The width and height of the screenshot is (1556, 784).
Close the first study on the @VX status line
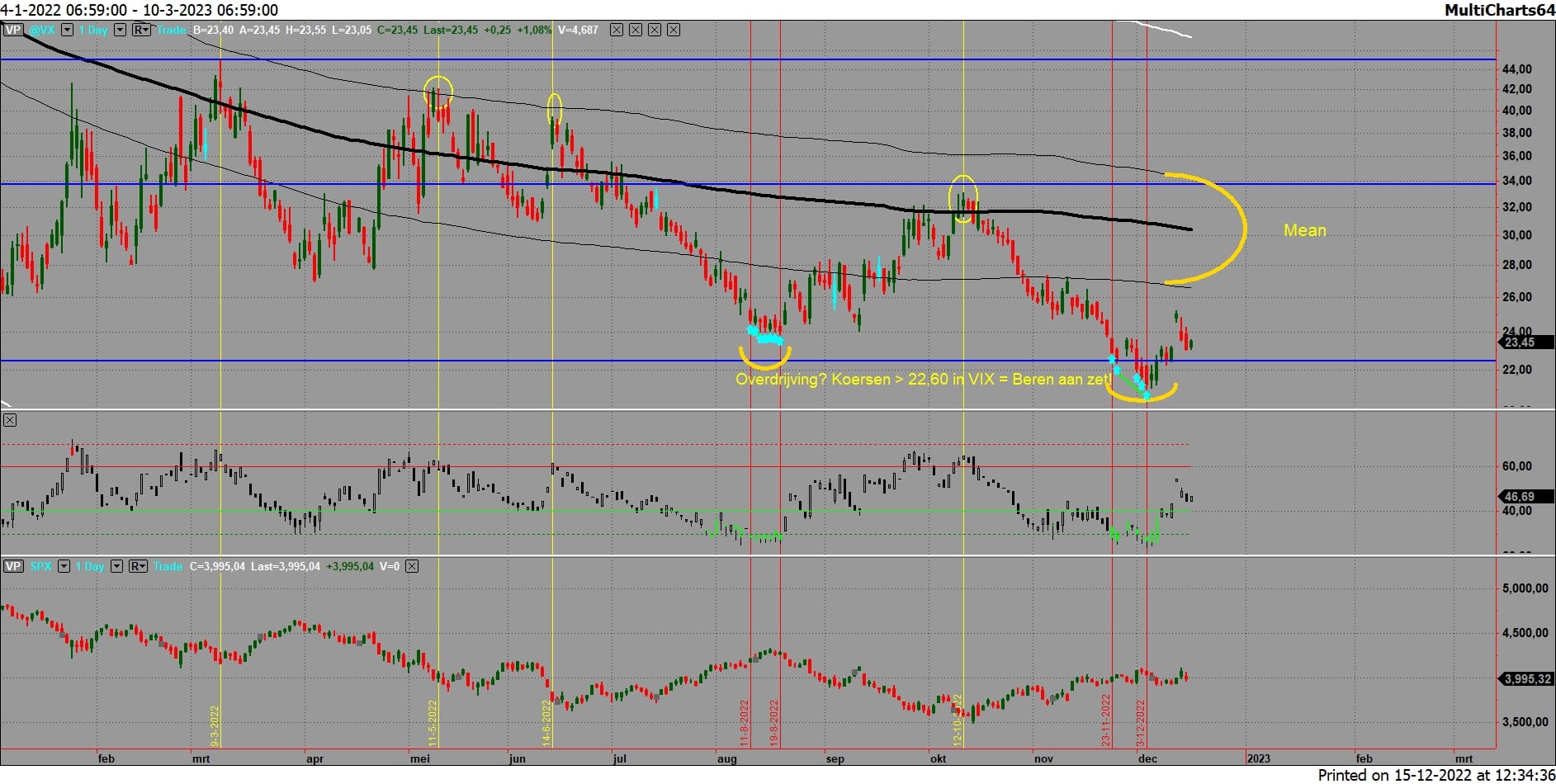click(x=617, y=30)
